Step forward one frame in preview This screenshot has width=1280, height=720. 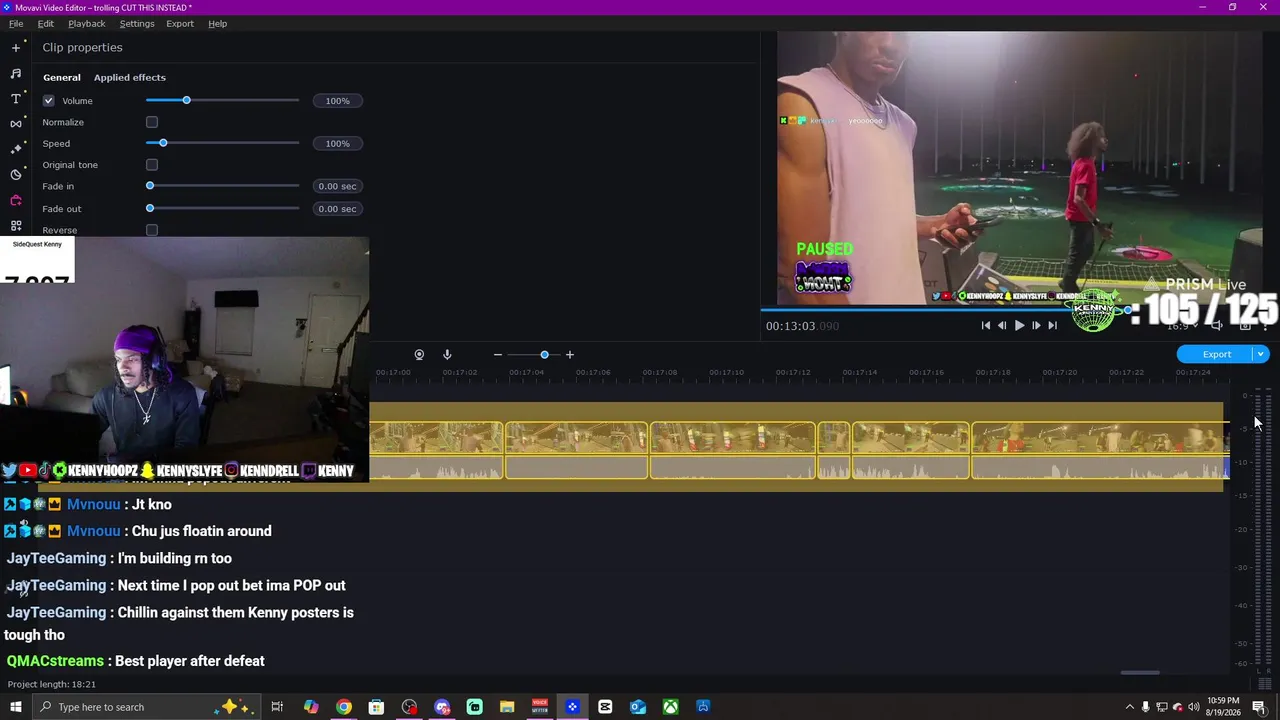pyautogui.click(x=1036, y=325)
